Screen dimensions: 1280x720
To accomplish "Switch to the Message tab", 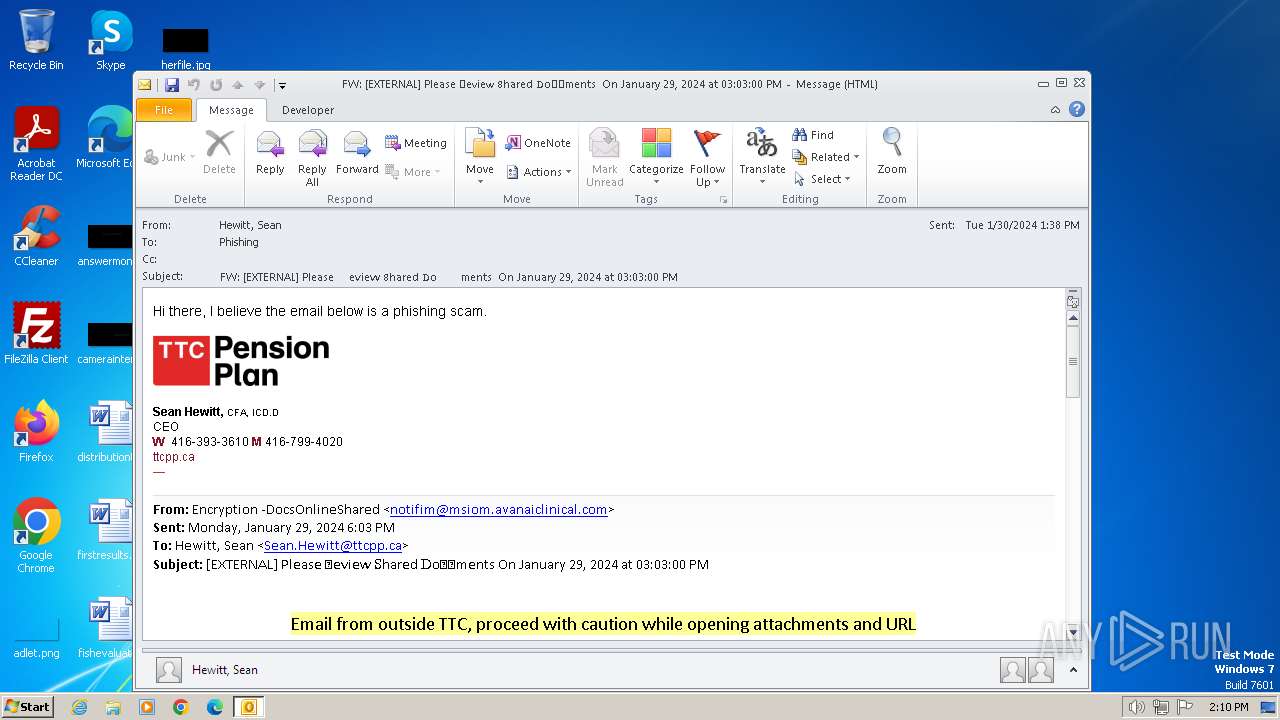I will (231, 110).
